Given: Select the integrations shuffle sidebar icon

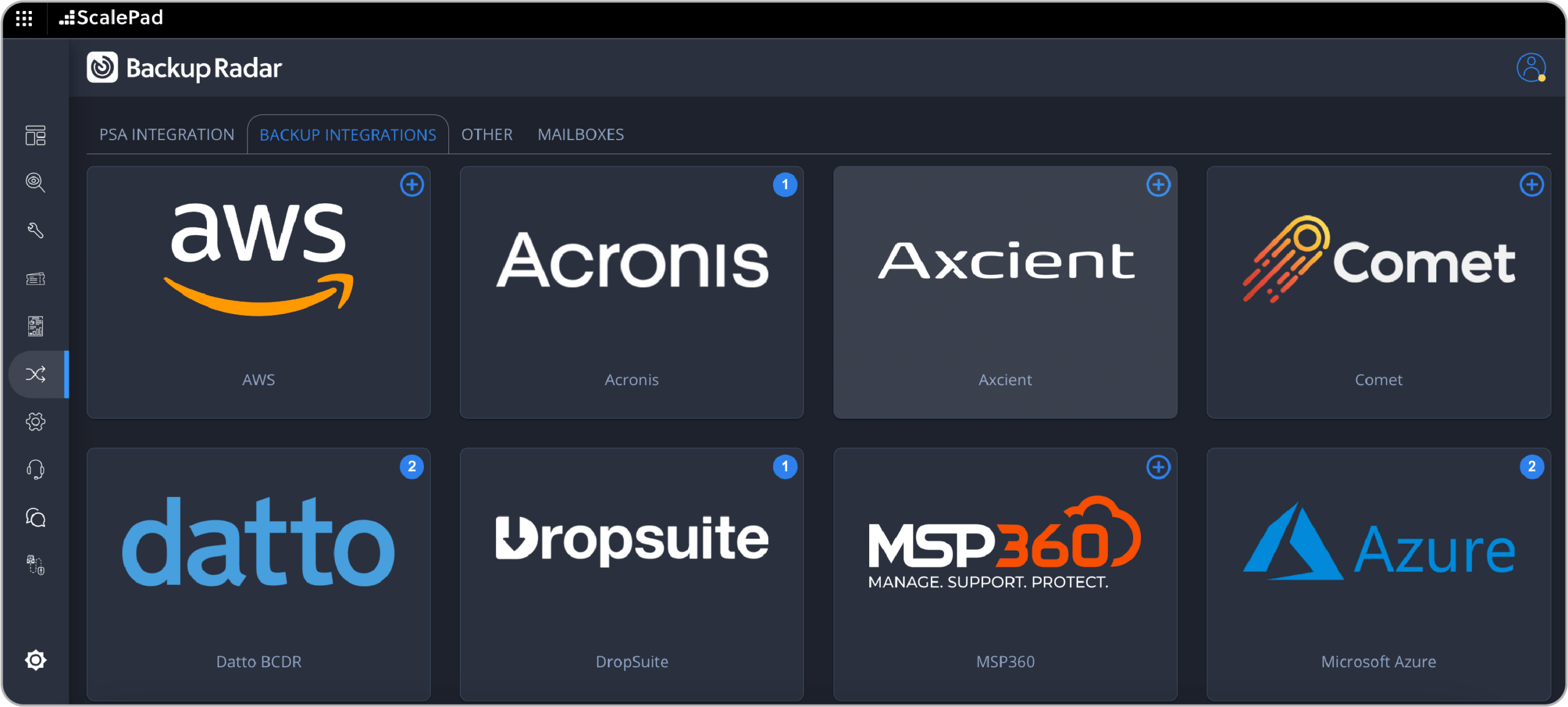Looking at the screenshot, I should click(36, 374).
